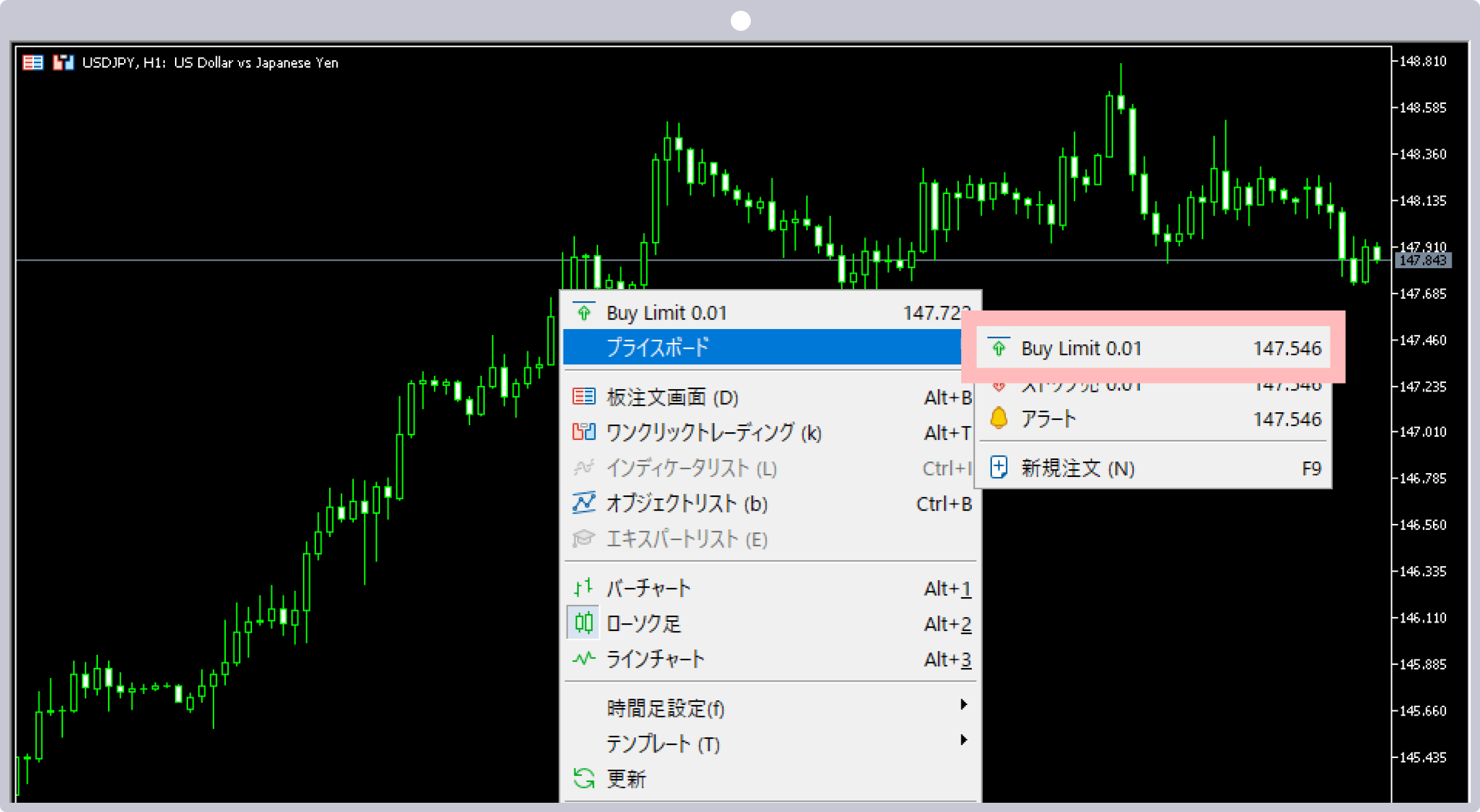
Task: Click the new order plus icon
Action: [x=998, y=467]
